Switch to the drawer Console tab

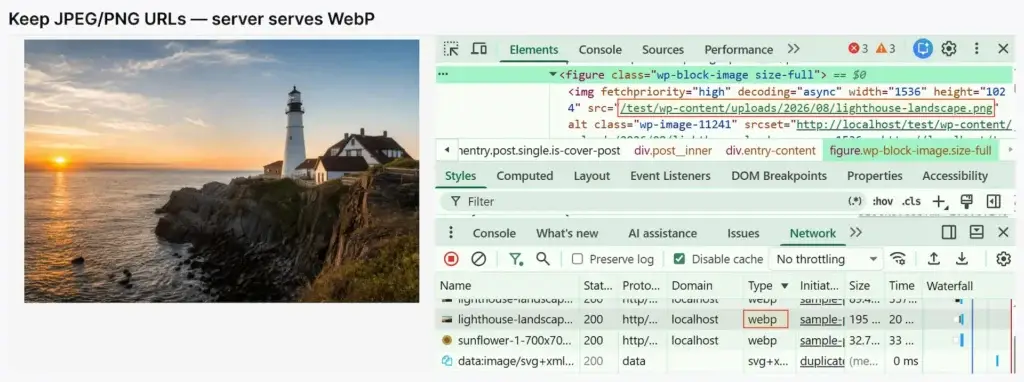coord(494,233)
